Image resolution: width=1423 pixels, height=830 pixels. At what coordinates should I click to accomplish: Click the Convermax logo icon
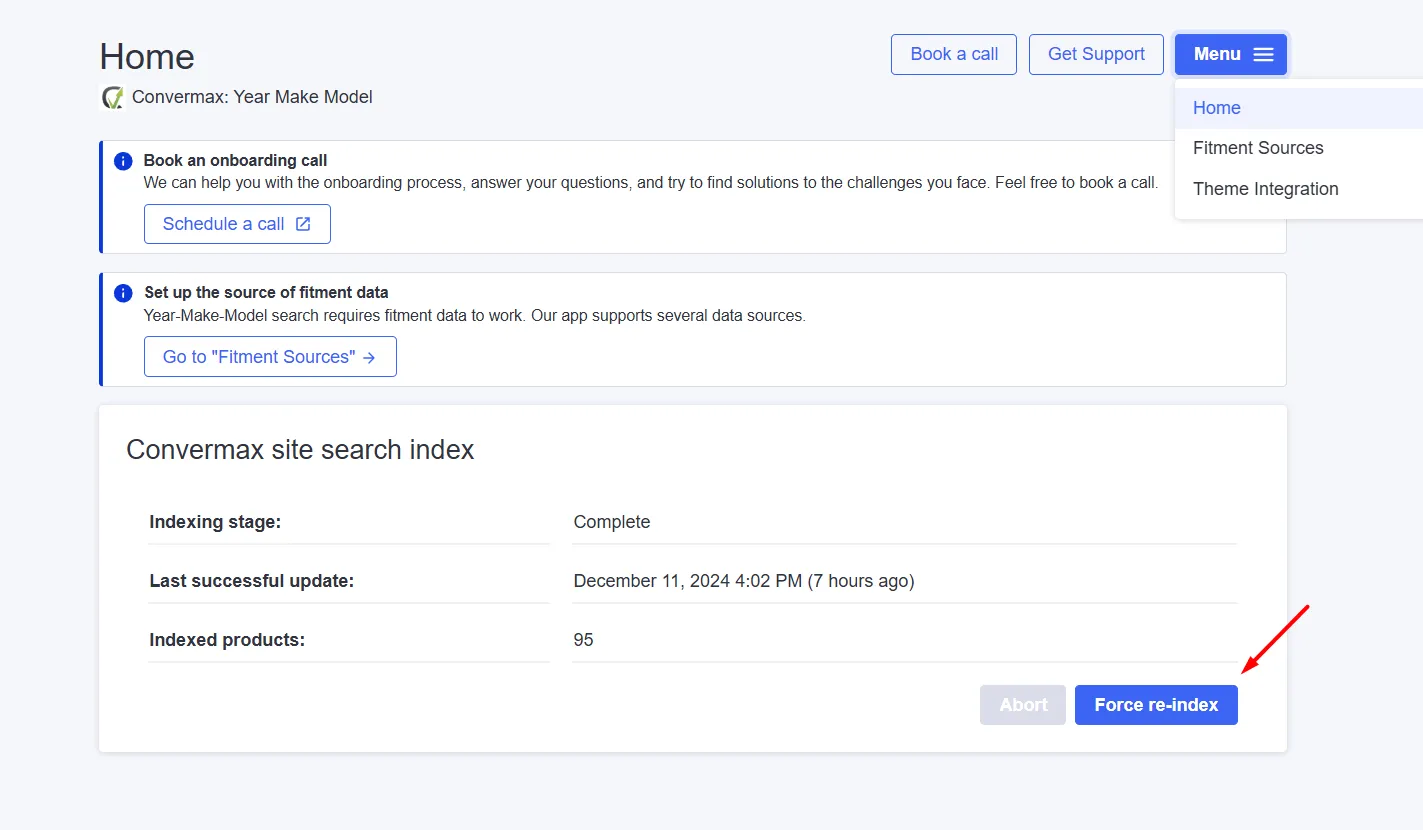112,98
